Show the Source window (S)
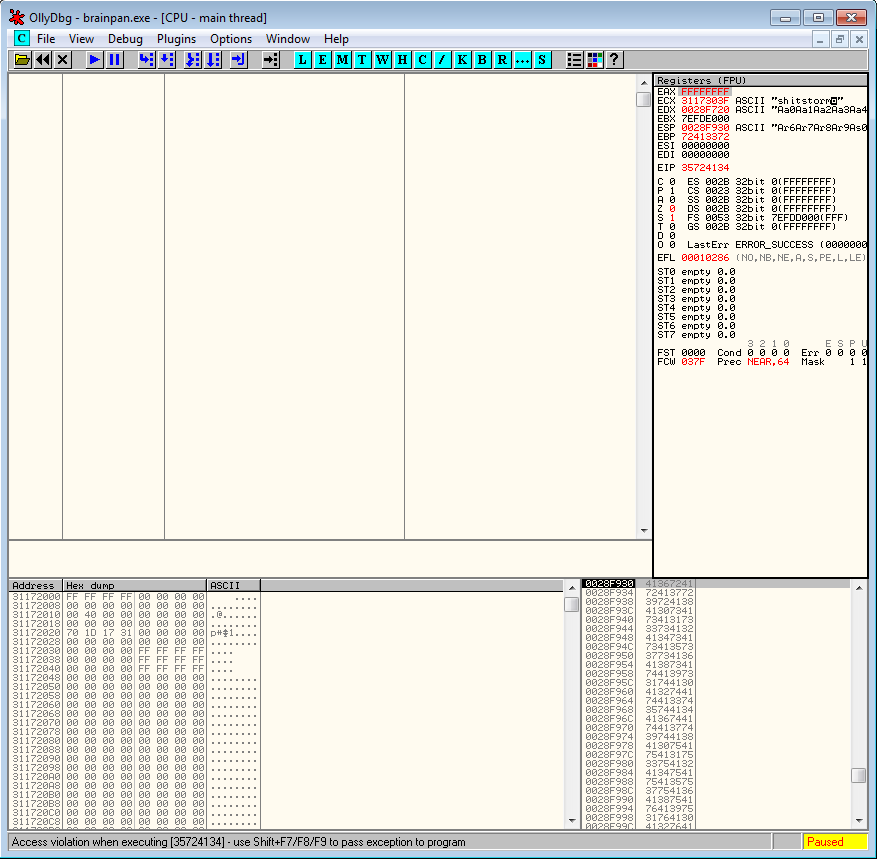The image size is (877, 859). click(x=543, y=59)
